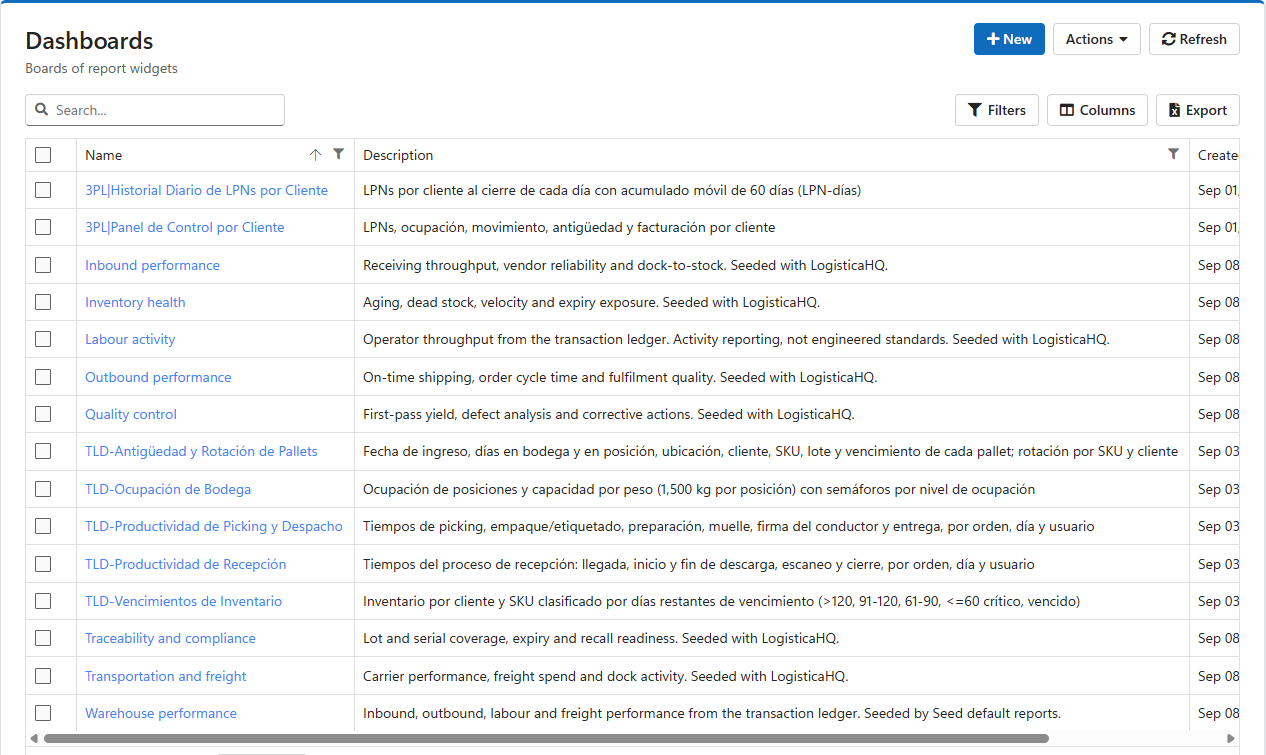
Task: Click description starting "Receiving throughput, vendor reliability"
Action: (625, 265)
